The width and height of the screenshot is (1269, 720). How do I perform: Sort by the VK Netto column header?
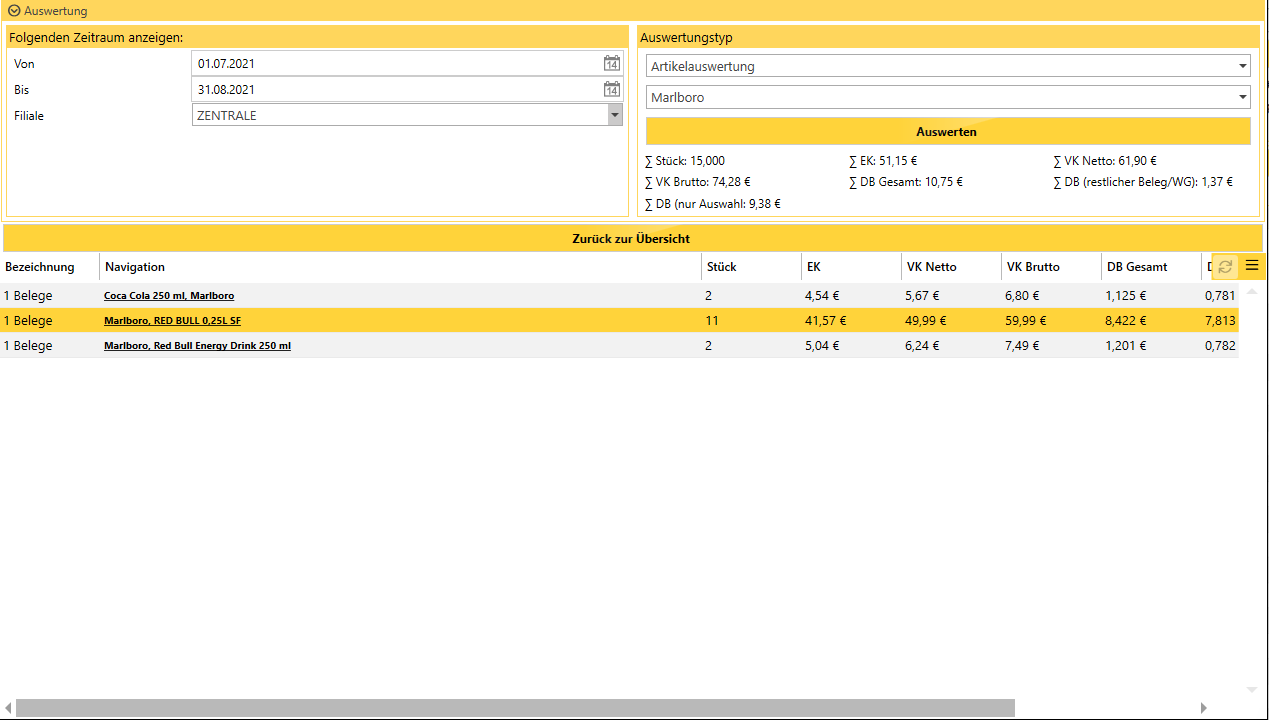pos(952,267)
